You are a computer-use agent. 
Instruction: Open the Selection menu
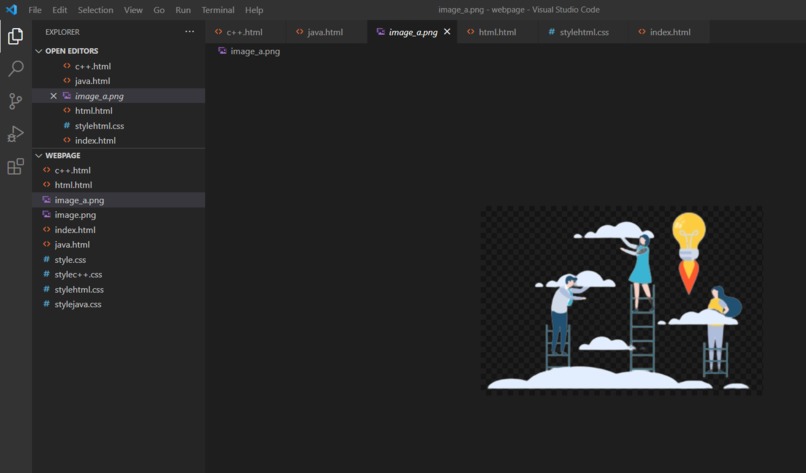[96, 10]
